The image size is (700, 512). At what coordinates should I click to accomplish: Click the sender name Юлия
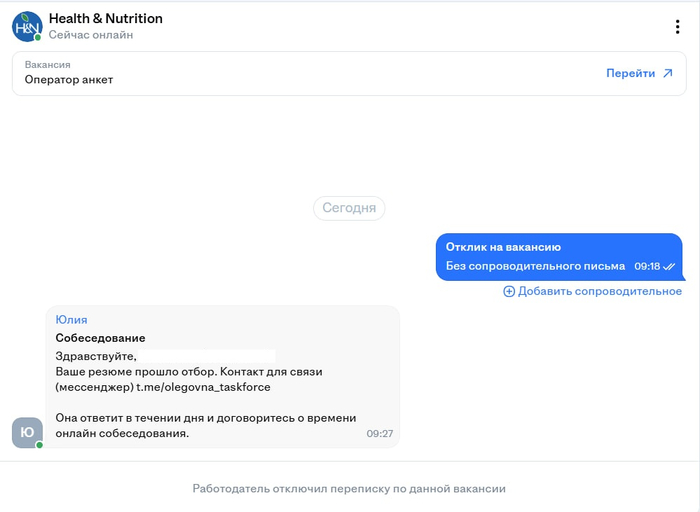71,320
